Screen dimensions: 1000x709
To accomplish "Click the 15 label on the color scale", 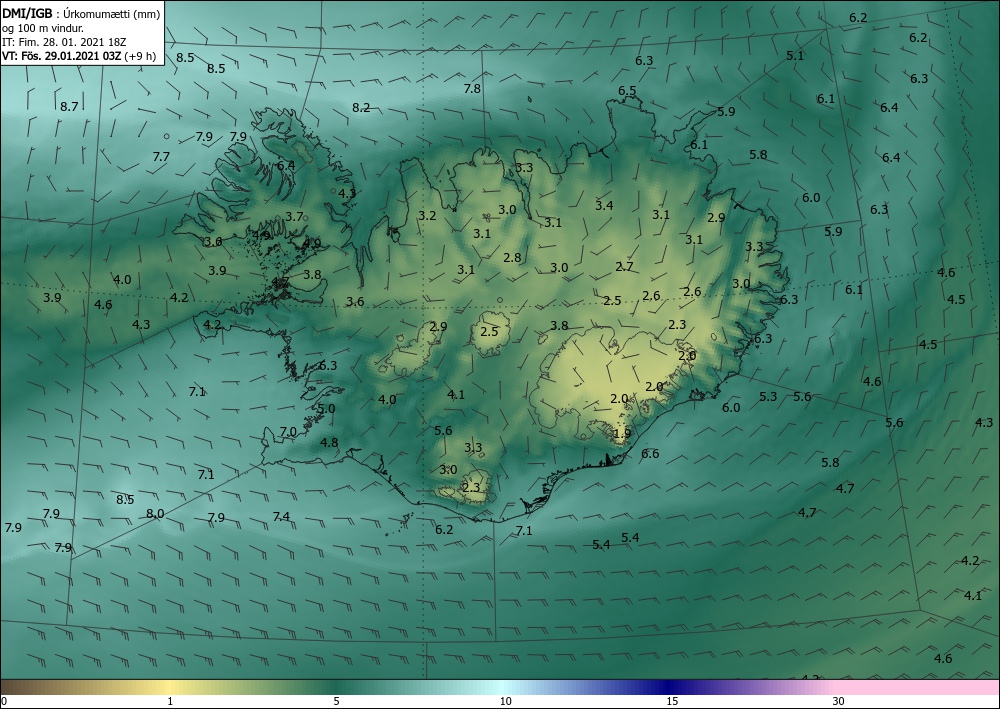I will pyautogui.click(x=672, y=701).
